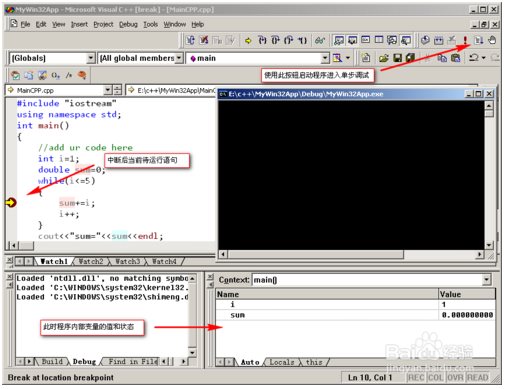Viewport: 505px width, 389px height.
Task: Click the Stop Debugging icon
Action: 204,40
